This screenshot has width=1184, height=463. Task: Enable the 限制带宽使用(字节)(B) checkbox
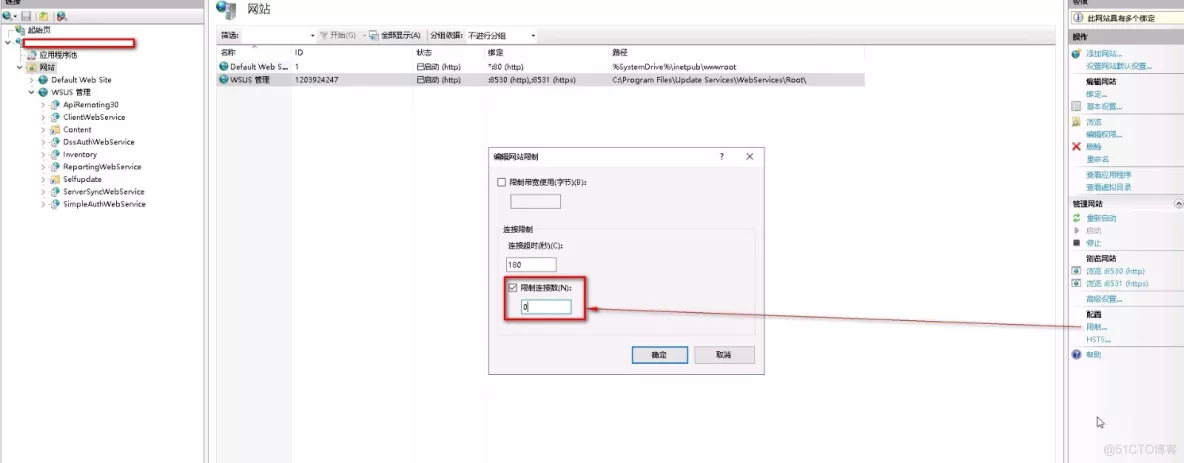[x=501, y=182]
